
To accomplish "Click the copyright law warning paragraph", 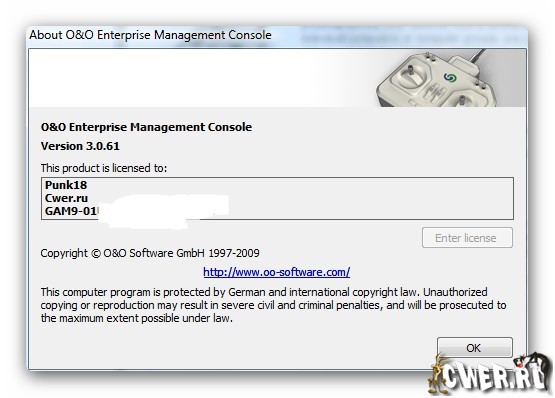I will point(273,305).
